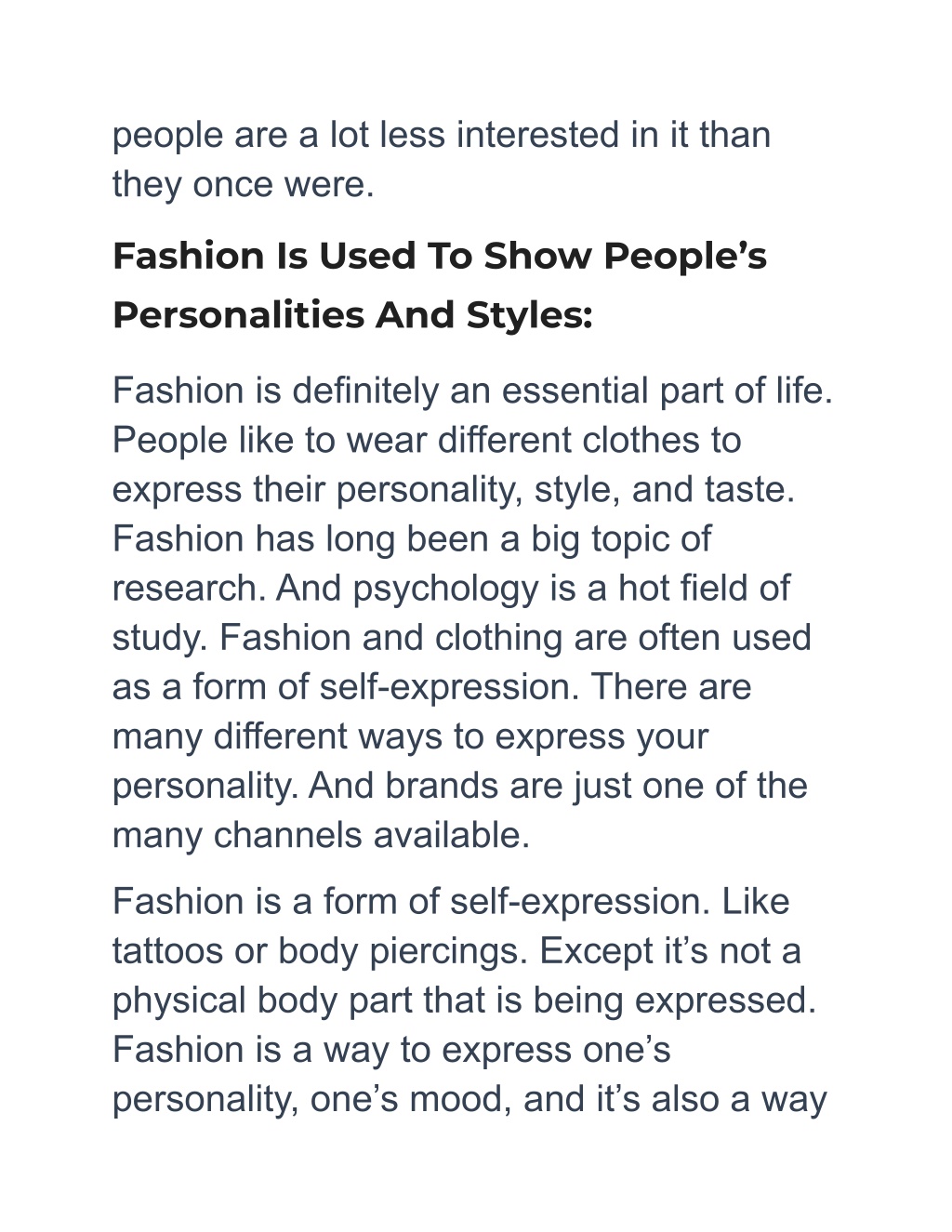
Task: Click the line 'many different ways to express your'
Action: tap(410, 735)
